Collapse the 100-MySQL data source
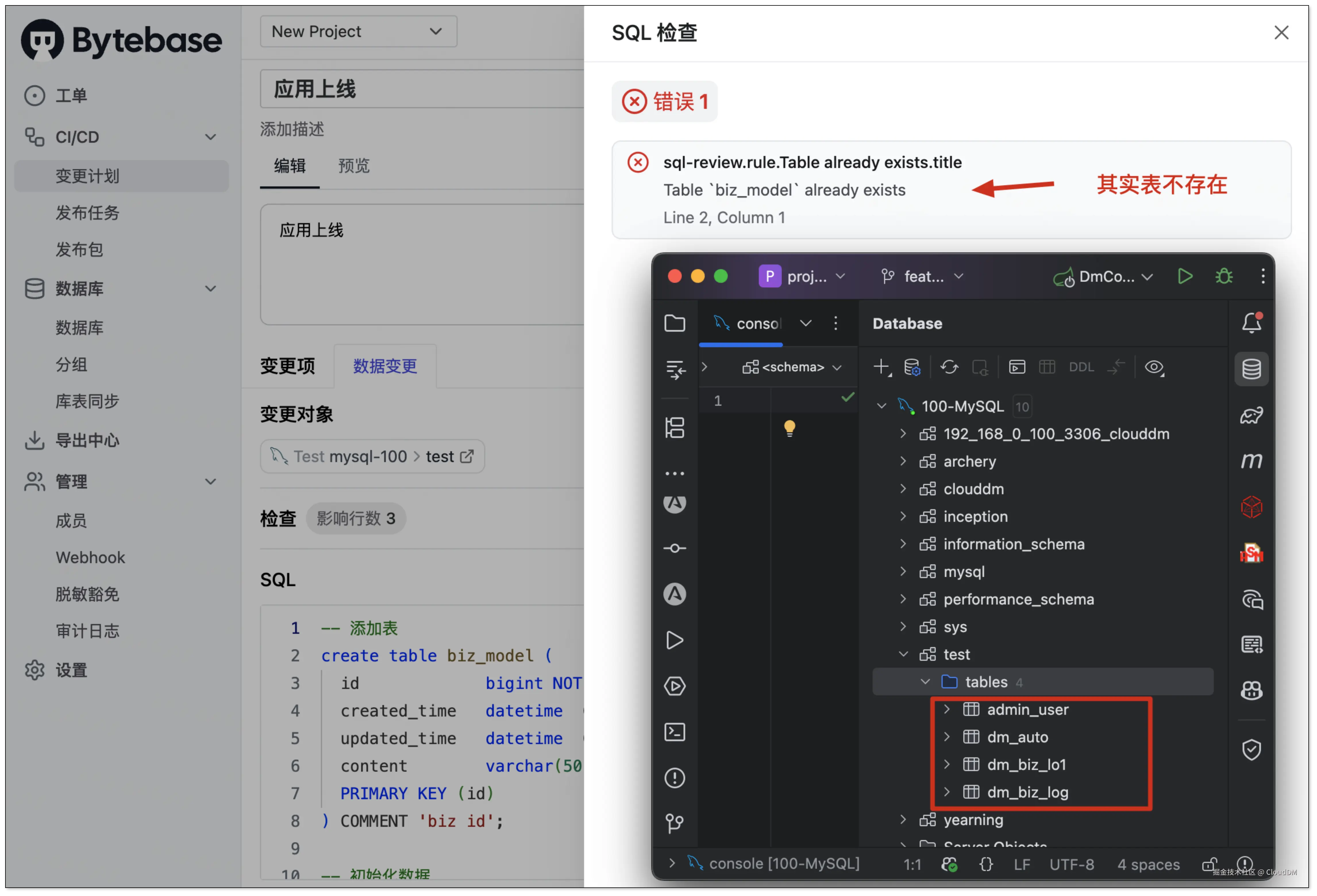 pos(881,406)
